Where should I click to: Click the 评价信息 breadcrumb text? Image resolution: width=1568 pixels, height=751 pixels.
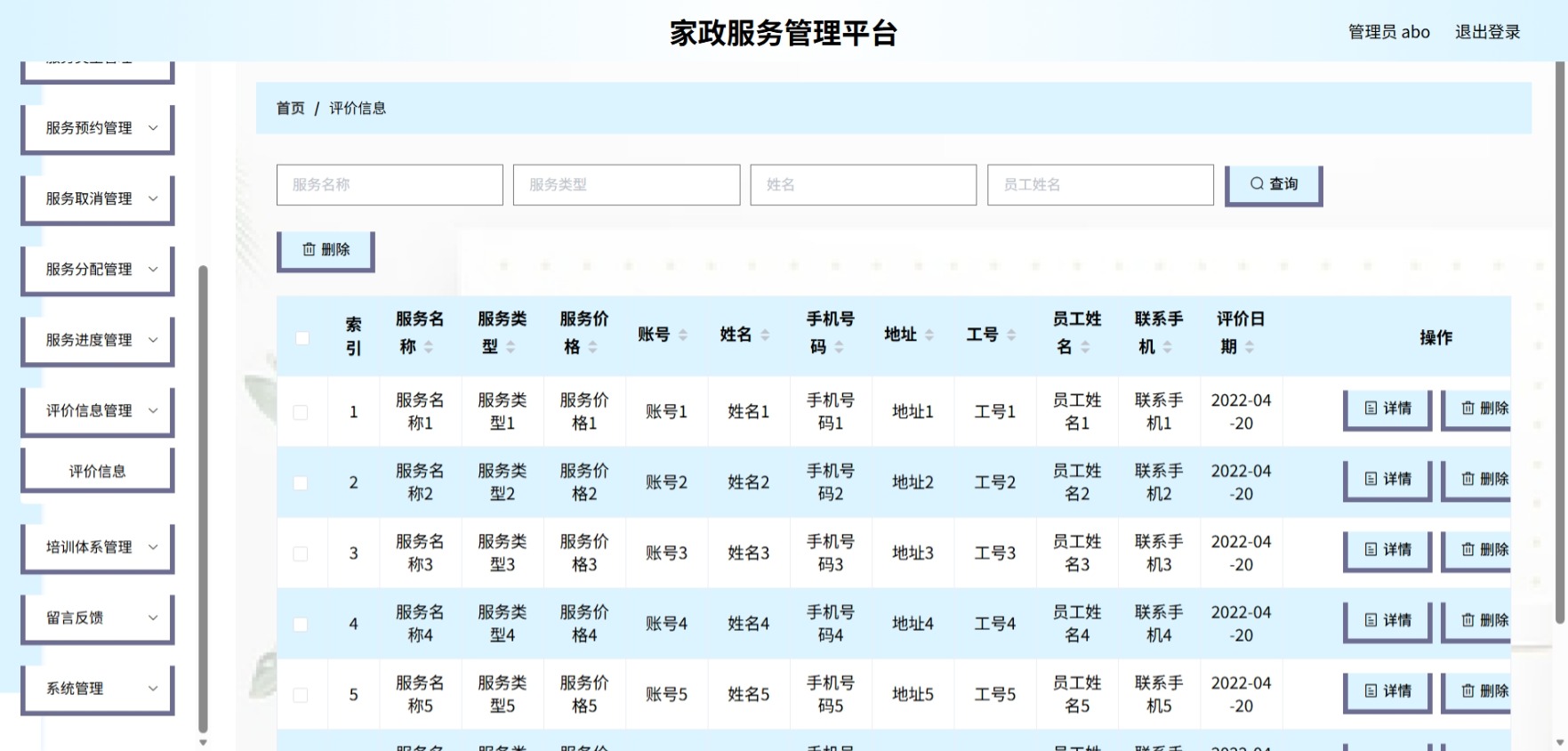pyautogui.click(x=358, y=108)
